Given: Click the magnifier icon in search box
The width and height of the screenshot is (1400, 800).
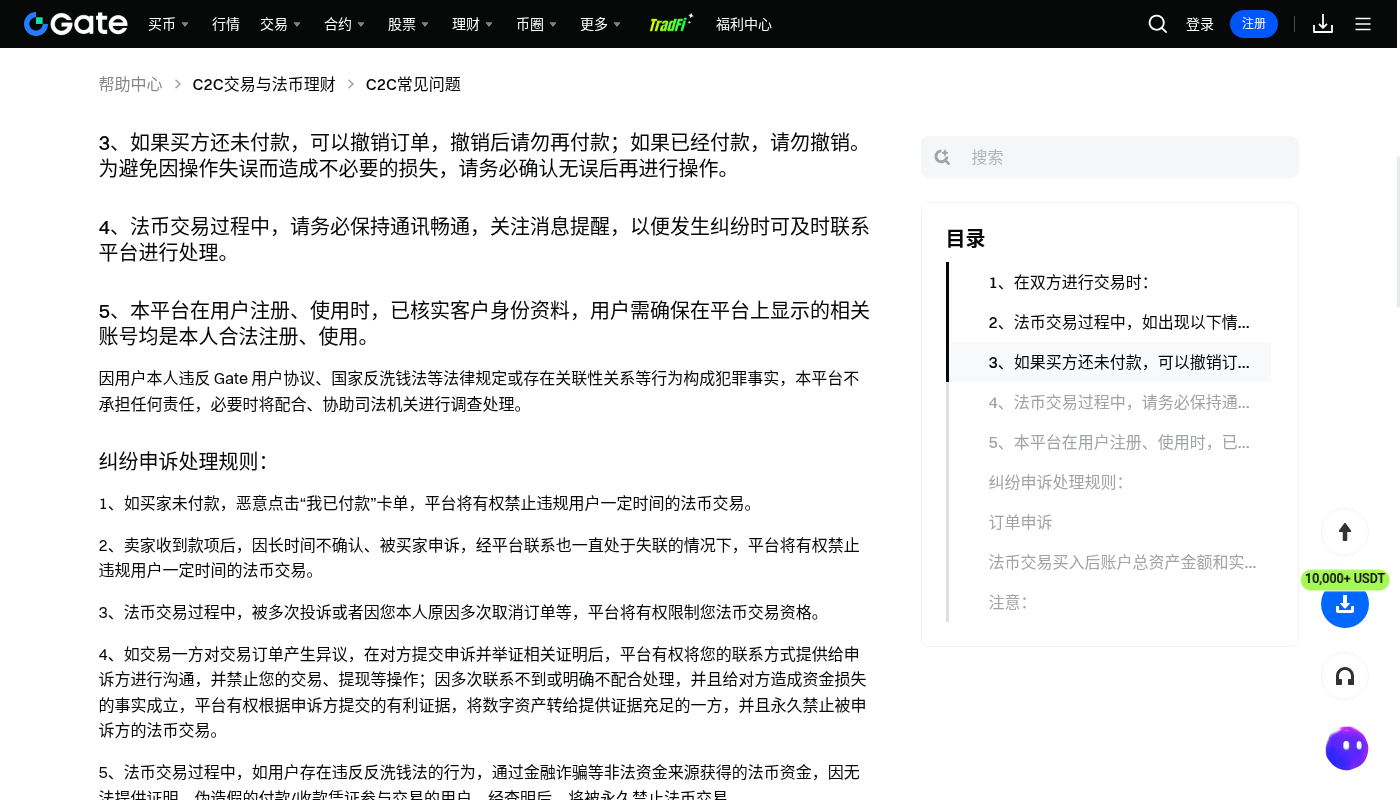Looking at the screenshot, I should click(942, 157).
